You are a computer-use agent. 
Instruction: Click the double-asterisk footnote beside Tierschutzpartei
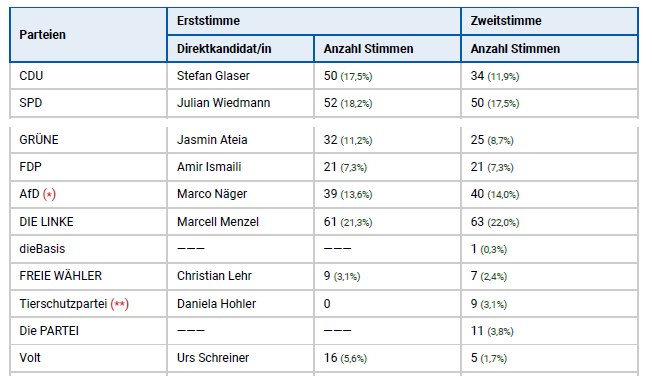120,304
